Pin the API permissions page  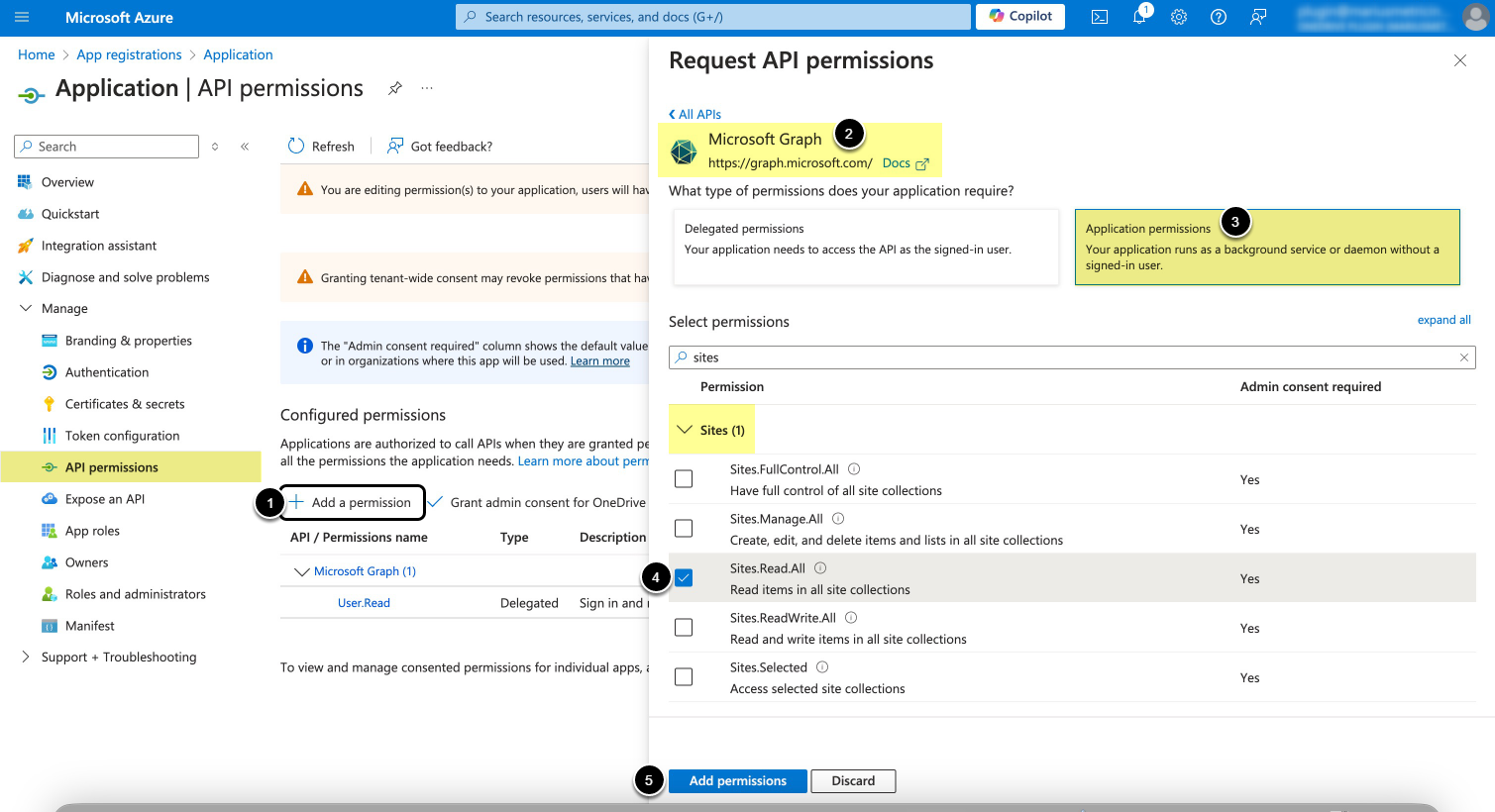coord(395,88)
